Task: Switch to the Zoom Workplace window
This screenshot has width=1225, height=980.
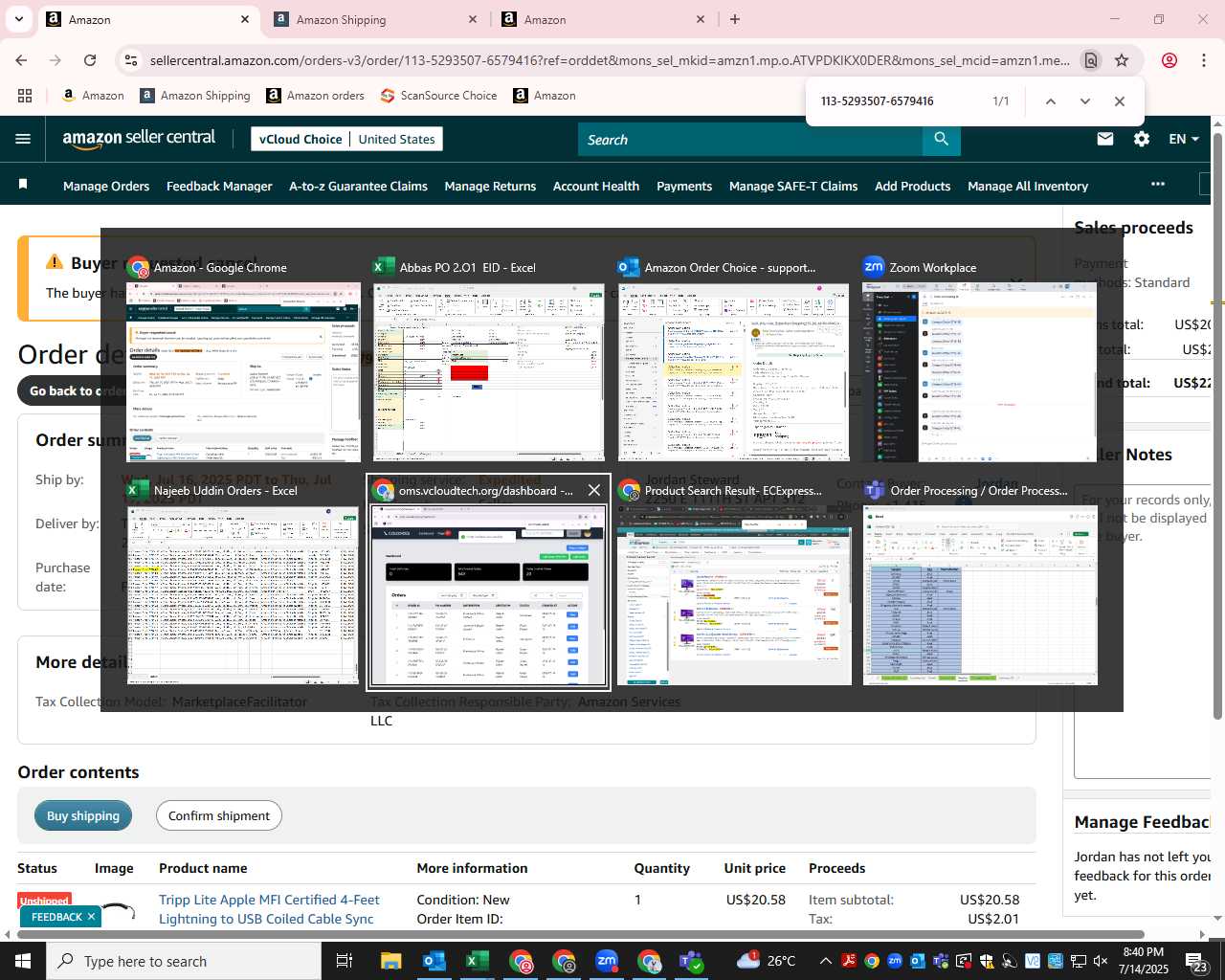Action: click(x=979, y=362)
